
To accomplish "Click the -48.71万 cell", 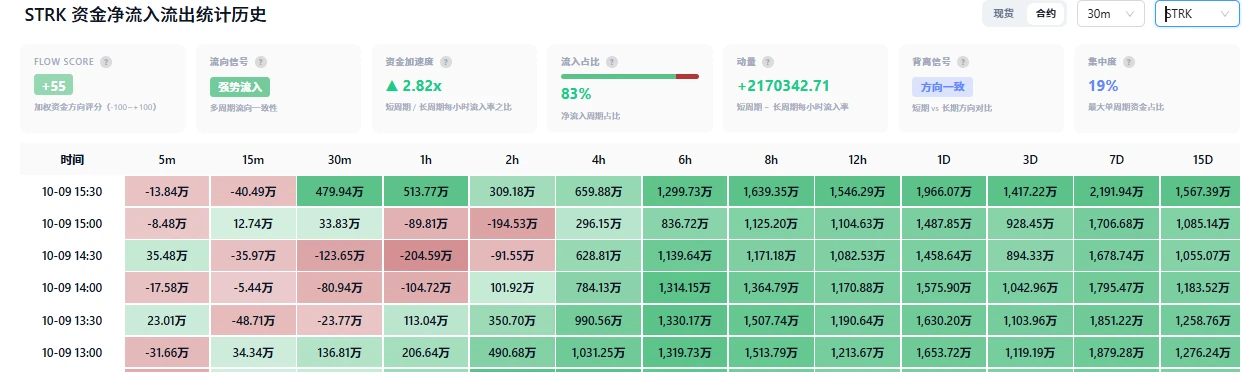I will coord(253,320).
